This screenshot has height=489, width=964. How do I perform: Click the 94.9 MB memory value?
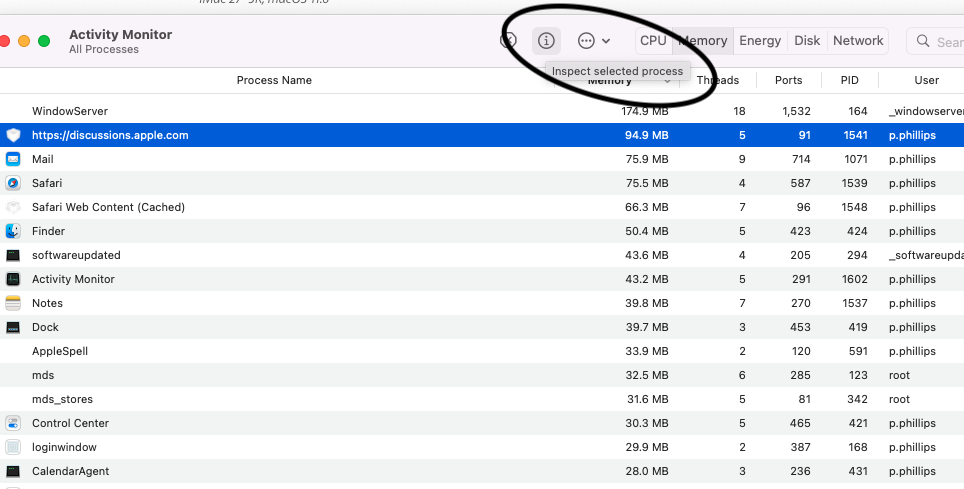click(x=647, y=135)
